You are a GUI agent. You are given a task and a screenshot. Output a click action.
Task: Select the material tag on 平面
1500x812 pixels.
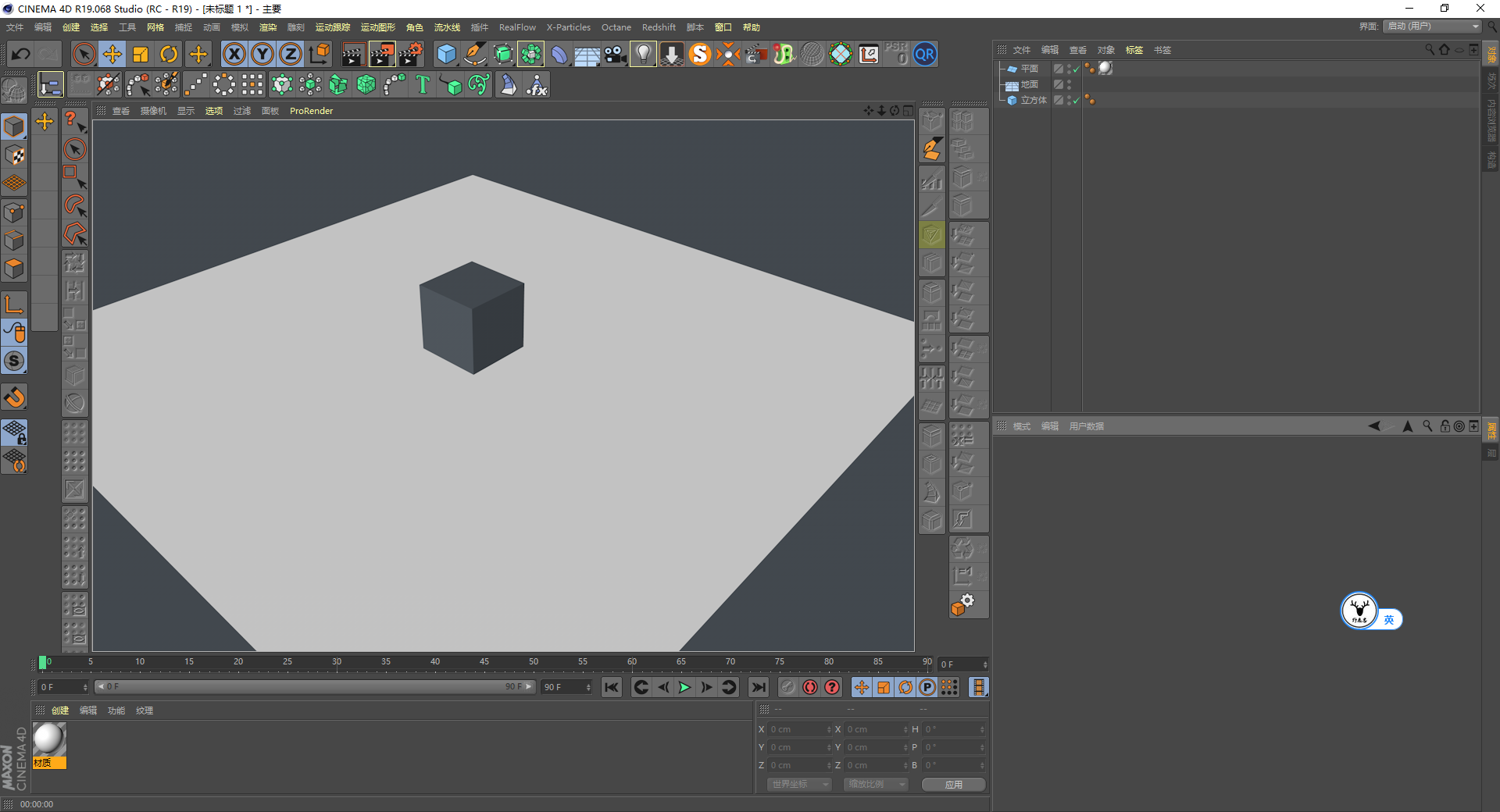coord(1105,68)
